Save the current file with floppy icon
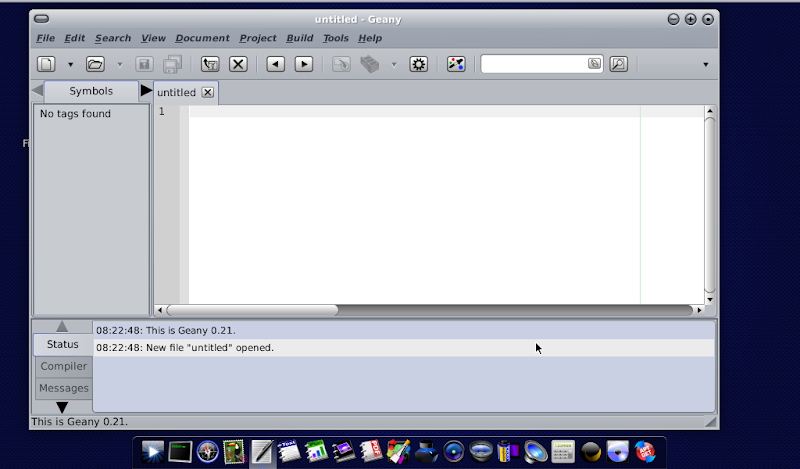This screenshot has width=800, height=469. 144,64
